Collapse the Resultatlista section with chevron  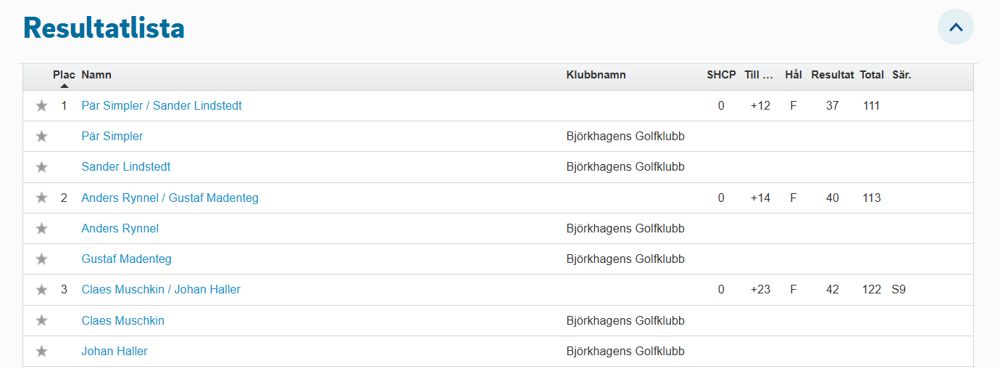pyautogui.click(x=955, y=27)
